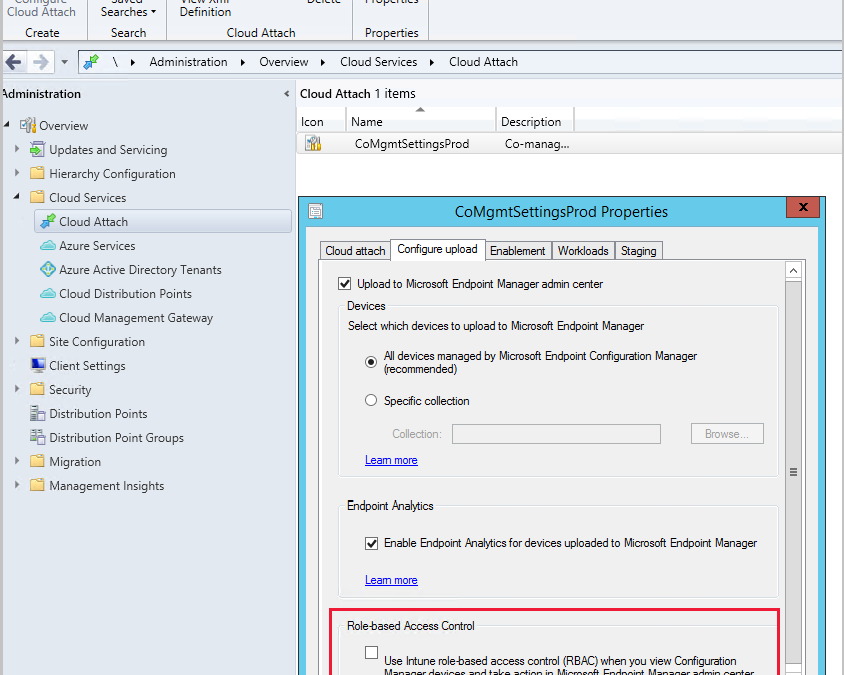Click the Updates and Servicing icon
844x675 pixels.
coord(37,149)
